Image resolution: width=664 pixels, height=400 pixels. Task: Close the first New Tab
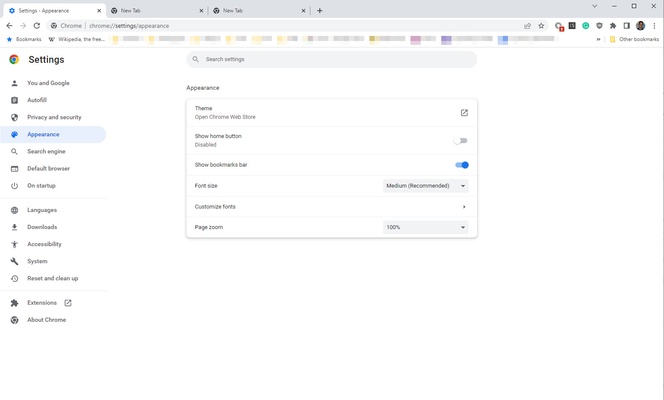click(x=201, y=11)
